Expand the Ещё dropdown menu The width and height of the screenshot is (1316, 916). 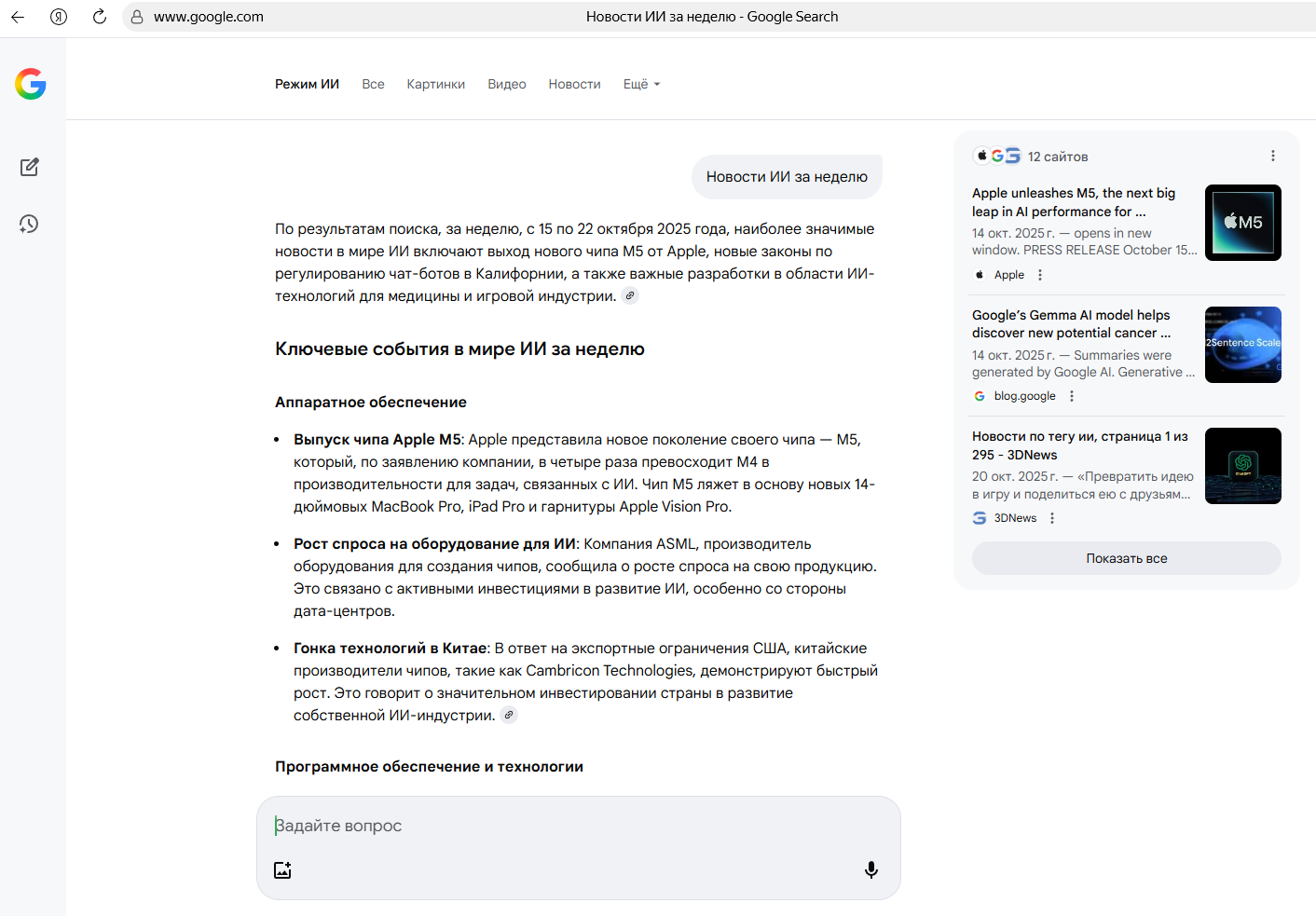pos(641,84)
